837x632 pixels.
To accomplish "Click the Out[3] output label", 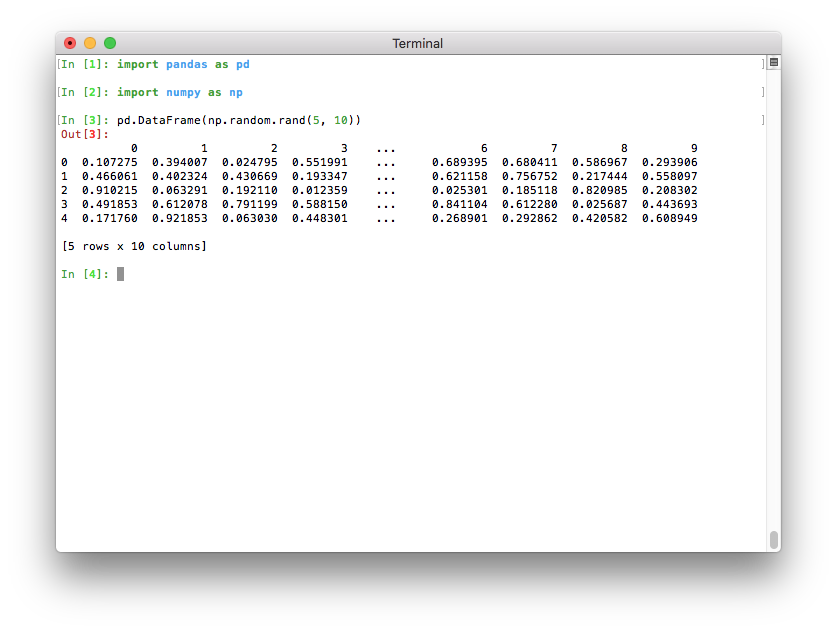I will tap(84, 134).
